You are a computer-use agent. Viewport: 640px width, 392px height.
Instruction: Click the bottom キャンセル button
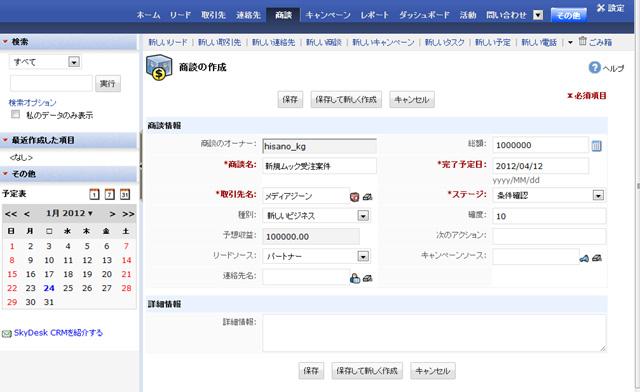tap(433, 370)
